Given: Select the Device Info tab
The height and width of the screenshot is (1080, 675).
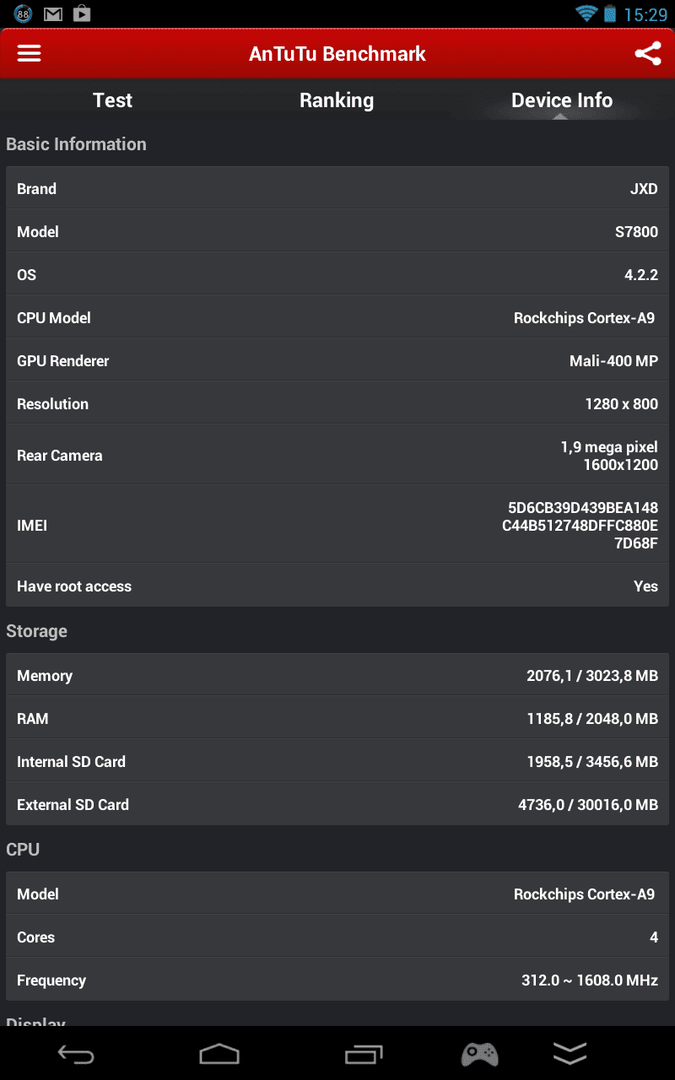Looking at the screenshot, I should pyautogui.click(x=562, y=100).
